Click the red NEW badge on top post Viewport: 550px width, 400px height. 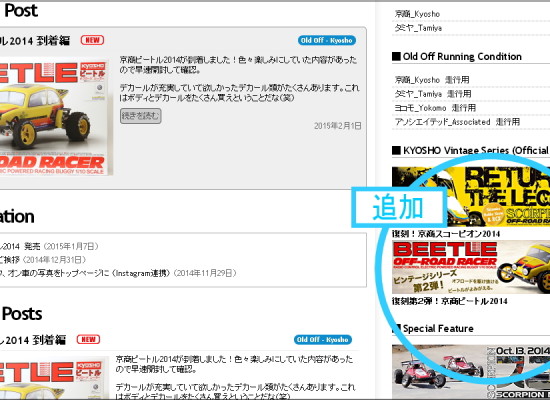click(92, 40)
